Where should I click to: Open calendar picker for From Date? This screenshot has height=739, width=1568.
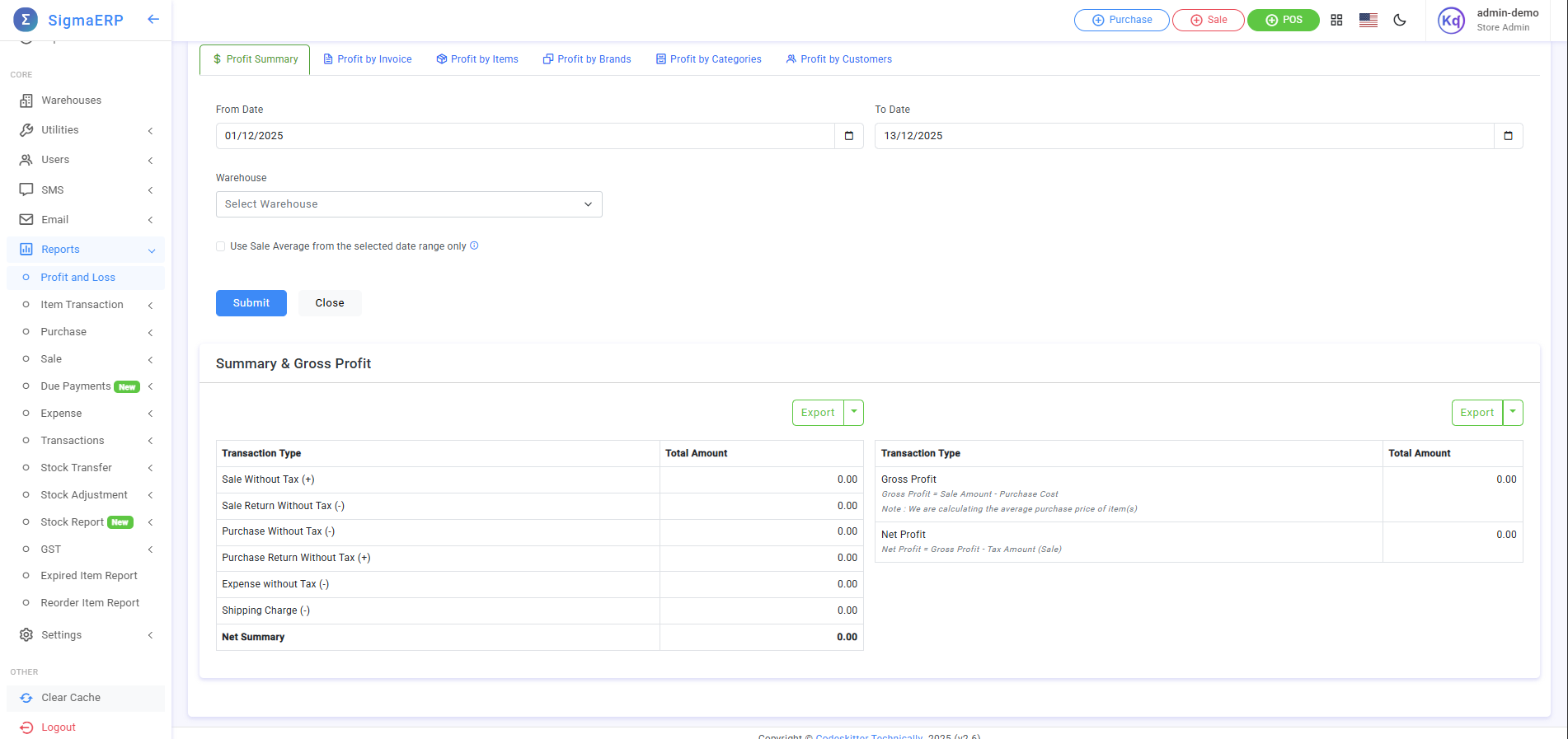click(x=848, y=136)
